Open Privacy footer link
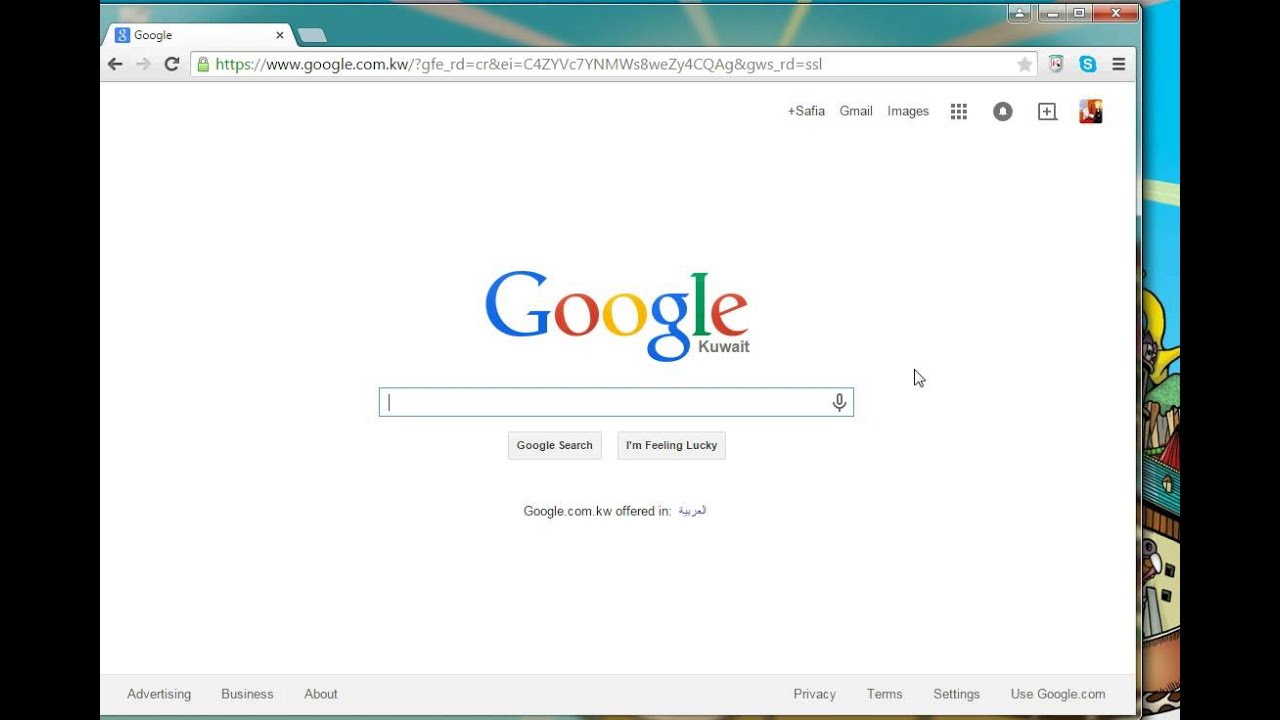Image resolution: width=1280 pixels, height=720 pixels. click(815, 694)
